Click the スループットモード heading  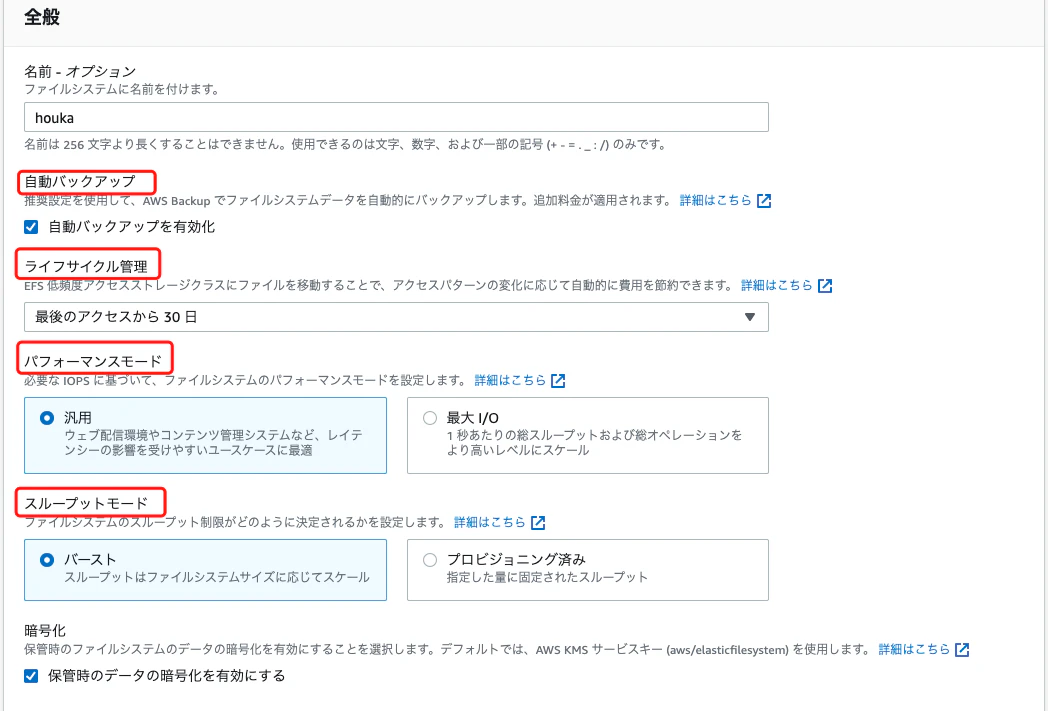pos(86,503)
